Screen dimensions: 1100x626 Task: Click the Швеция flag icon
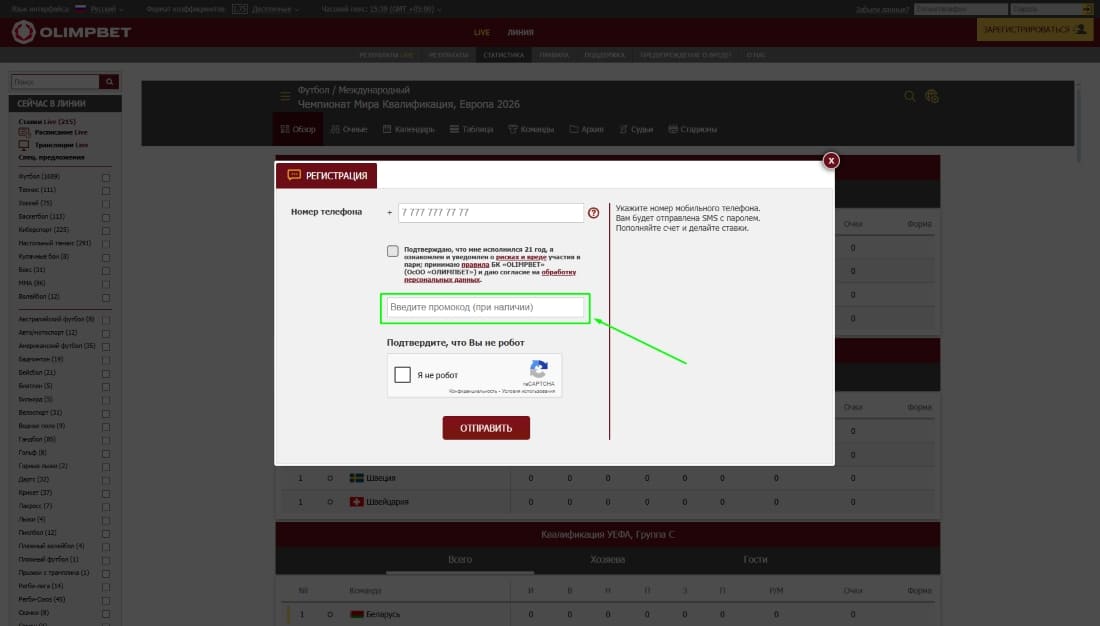[x=356, y=478]
